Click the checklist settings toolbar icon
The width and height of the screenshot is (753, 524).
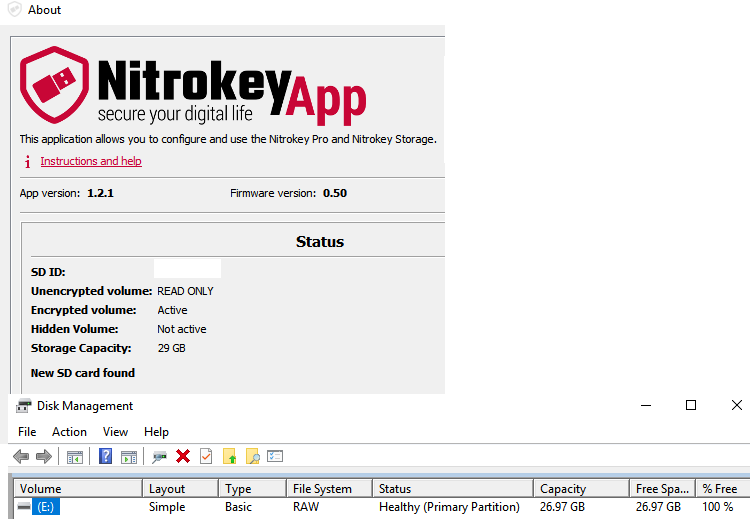[x=275, y=456]
